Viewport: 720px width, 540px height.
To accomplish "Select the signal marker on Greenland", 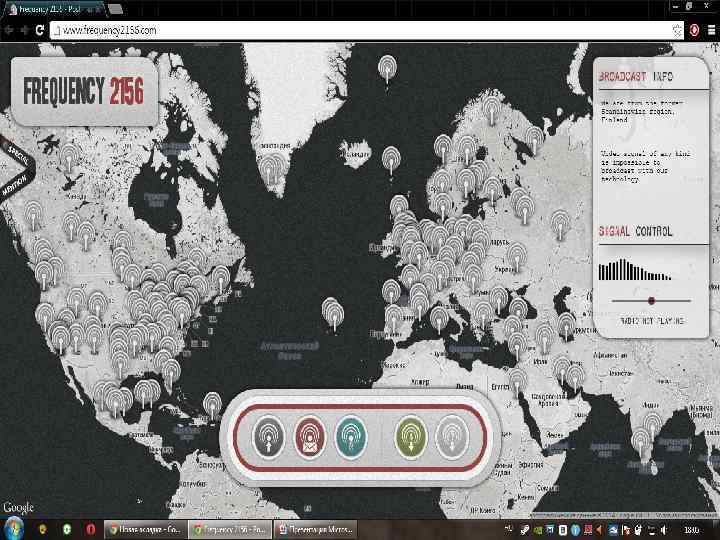I will 273,169.
